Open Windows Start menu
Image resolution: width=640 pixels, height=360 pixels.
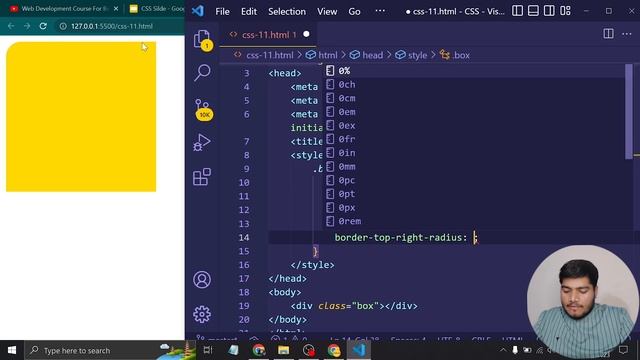pos(12,350)
